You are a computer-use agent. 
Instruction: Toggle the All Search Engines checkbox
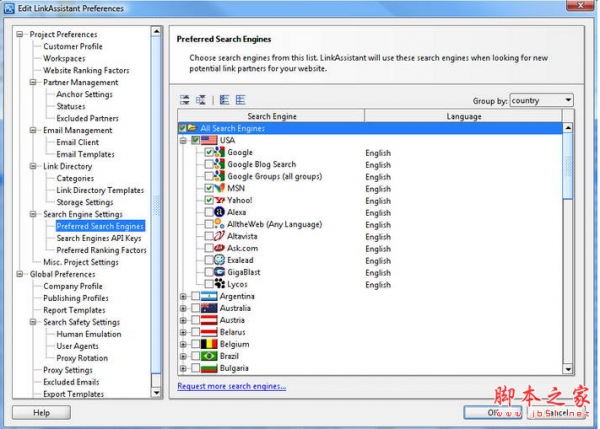click(x=183, y=128)
